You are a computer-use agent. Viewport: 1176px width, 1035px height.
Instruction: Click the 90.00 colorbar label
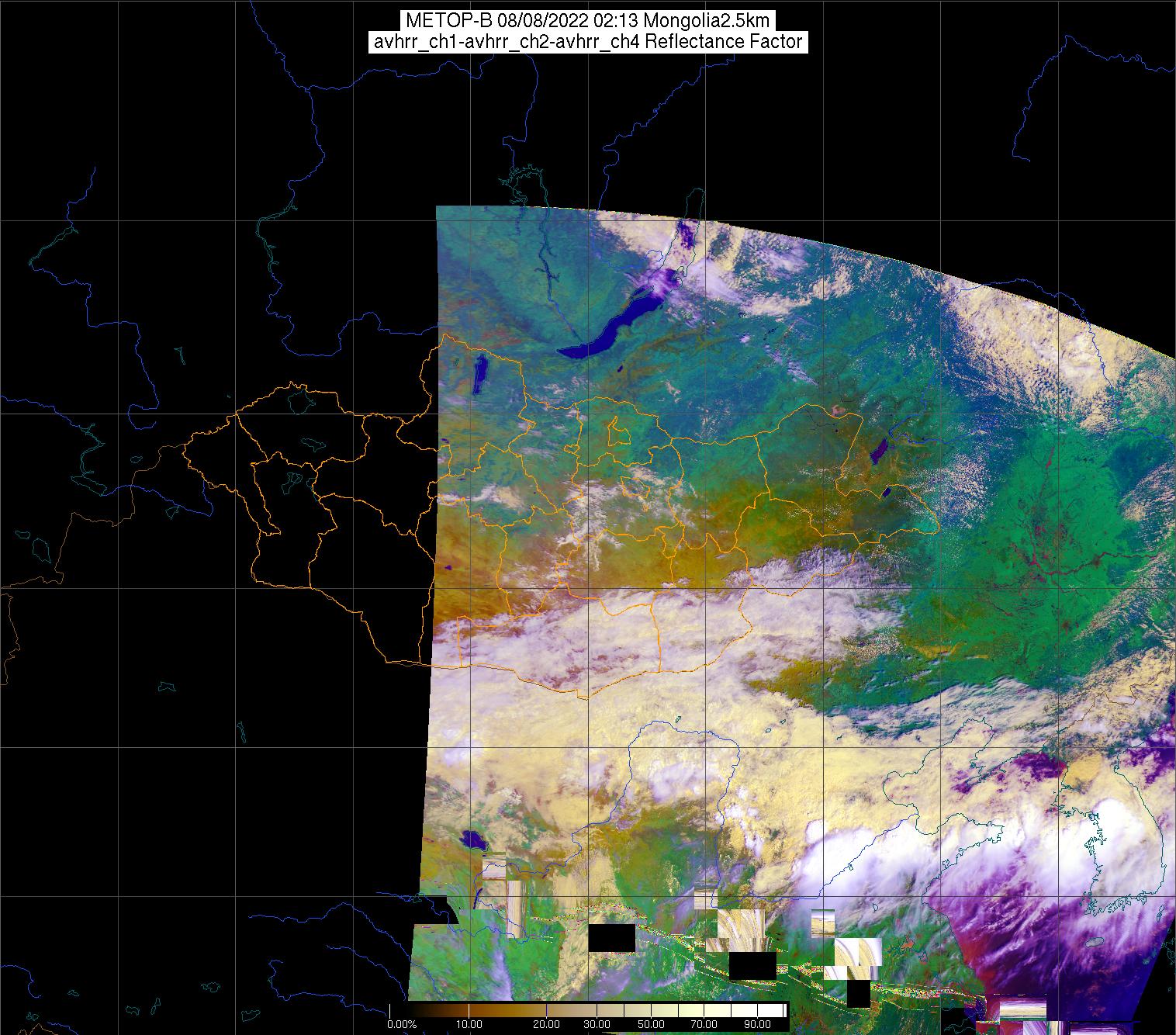[x=757, y=1024]
